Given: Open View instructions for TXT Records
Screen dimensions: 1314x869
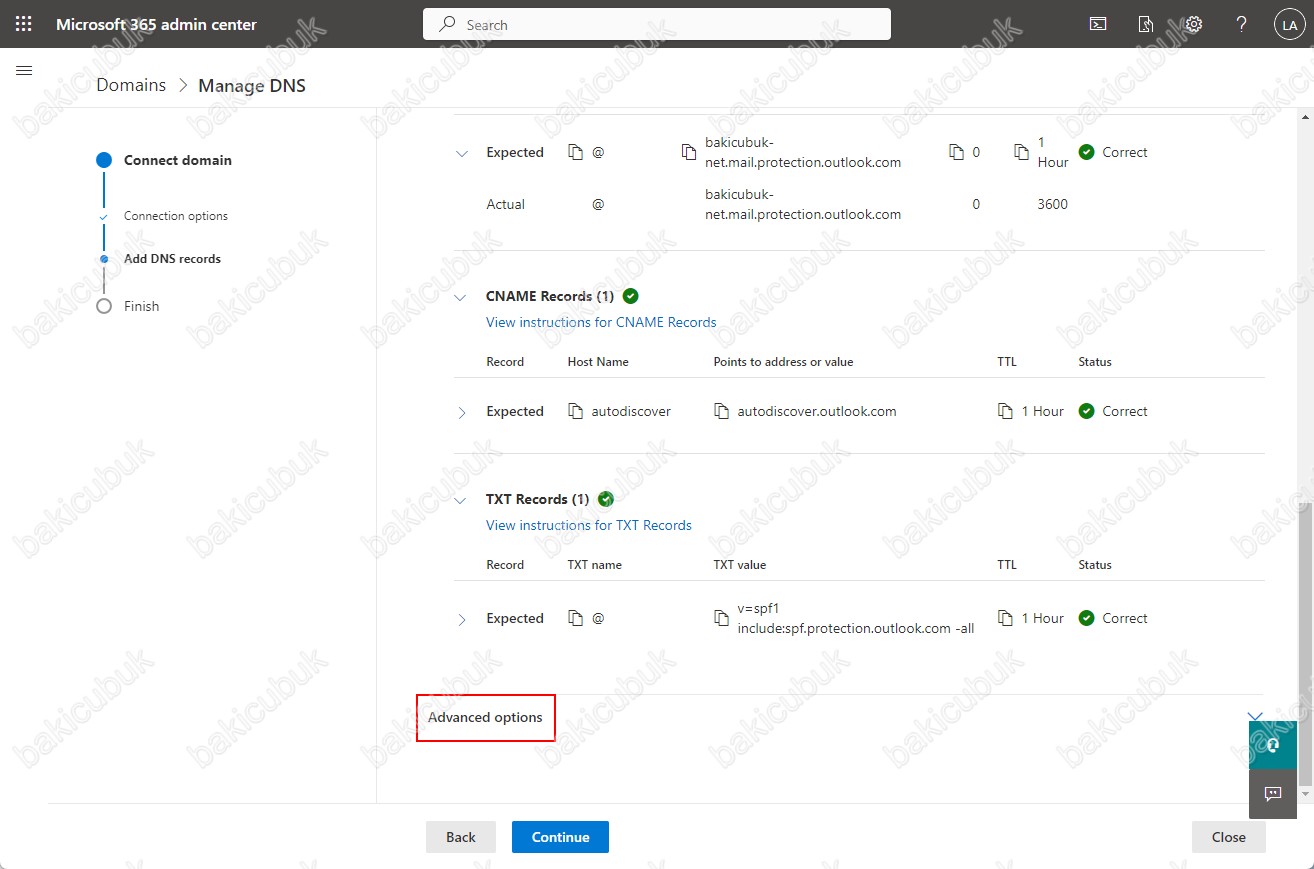Looking at the screenshot, I should point(589,525).
